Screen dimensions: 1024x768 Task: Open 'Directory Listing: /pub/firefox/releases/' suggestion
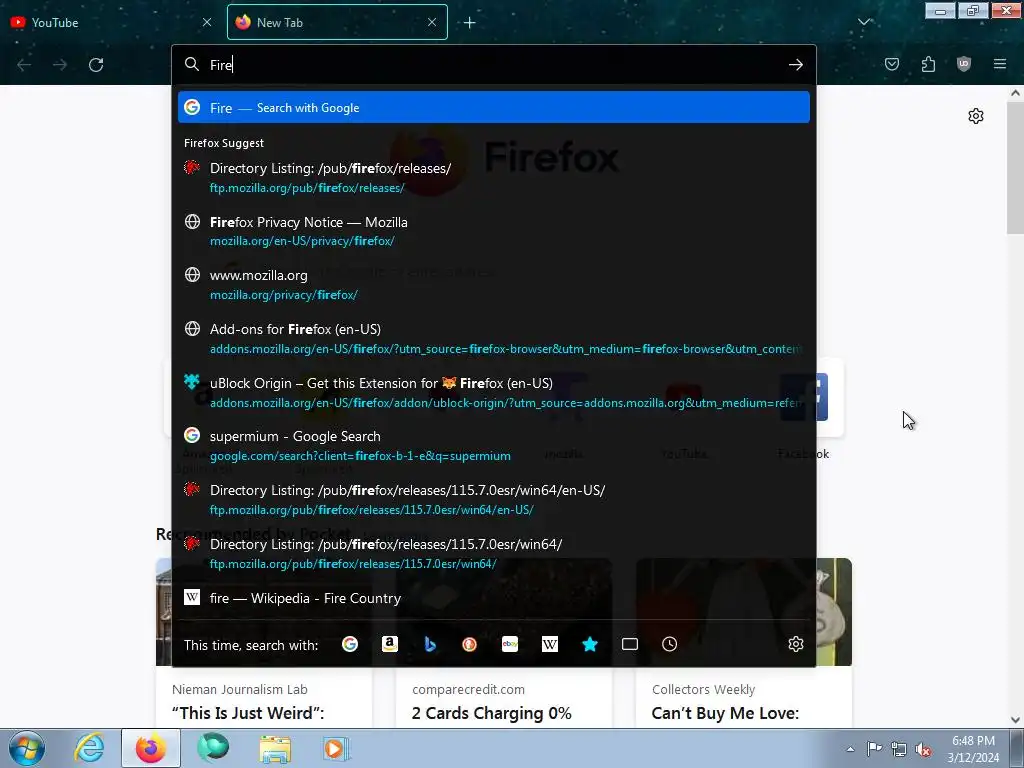[494, 178]
